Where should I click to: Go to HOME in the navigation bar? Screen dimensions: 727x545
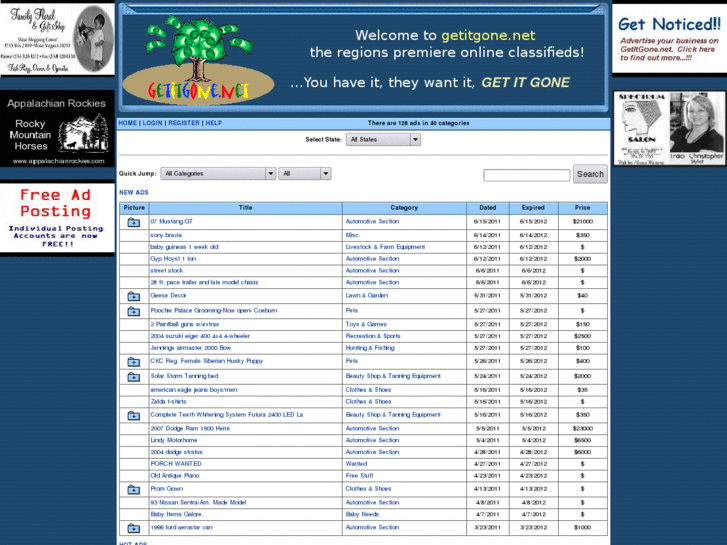click(128, 123)
